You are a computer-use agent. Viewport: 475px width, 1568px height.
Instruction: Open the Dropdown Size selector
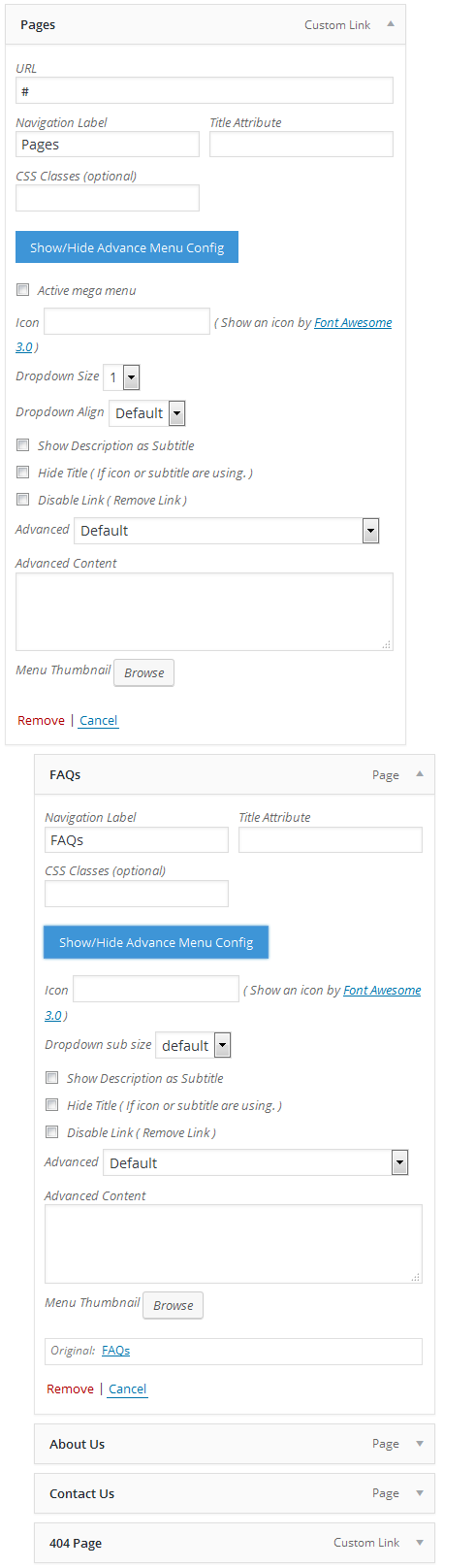[121, 377]
